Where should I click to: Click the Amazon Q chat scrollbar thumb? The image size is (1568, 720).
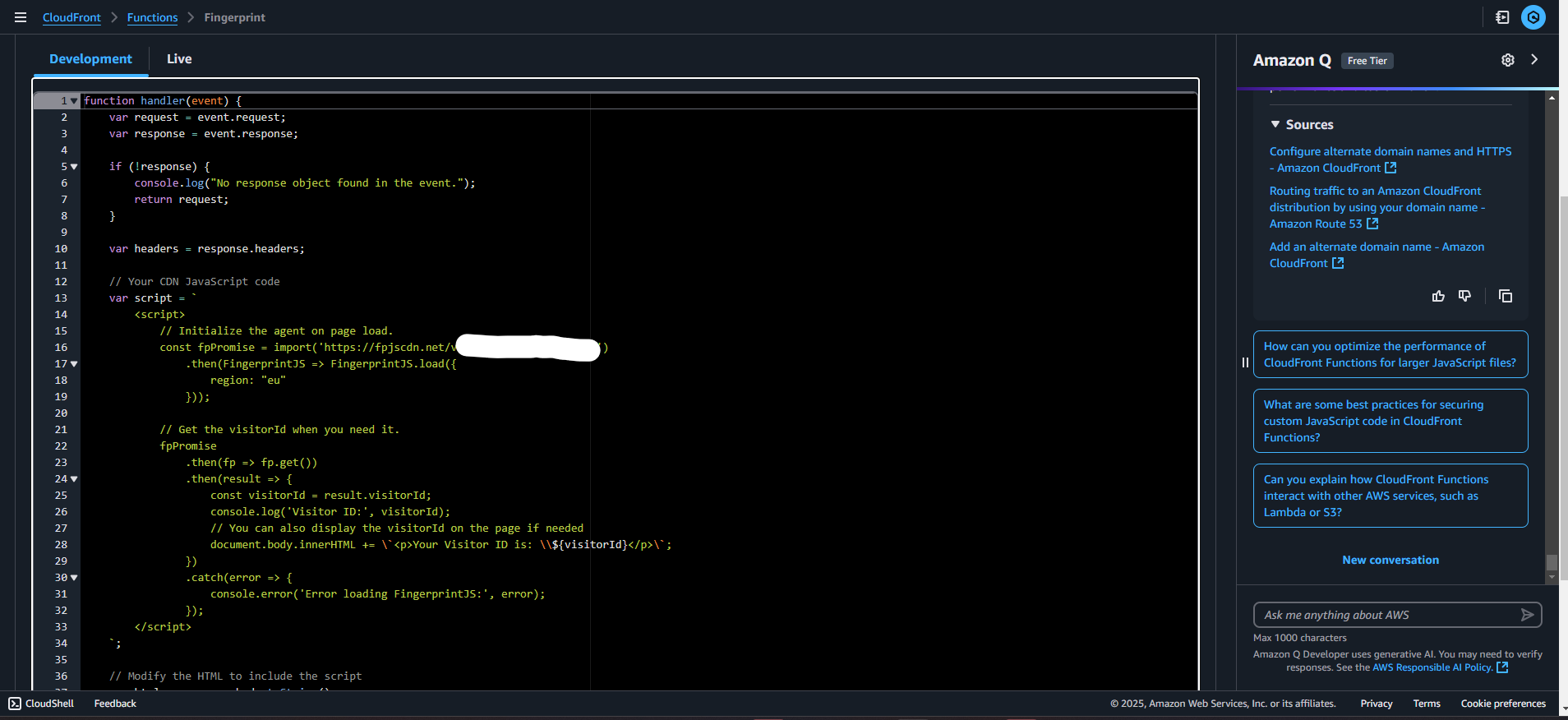click(1552, 562)
